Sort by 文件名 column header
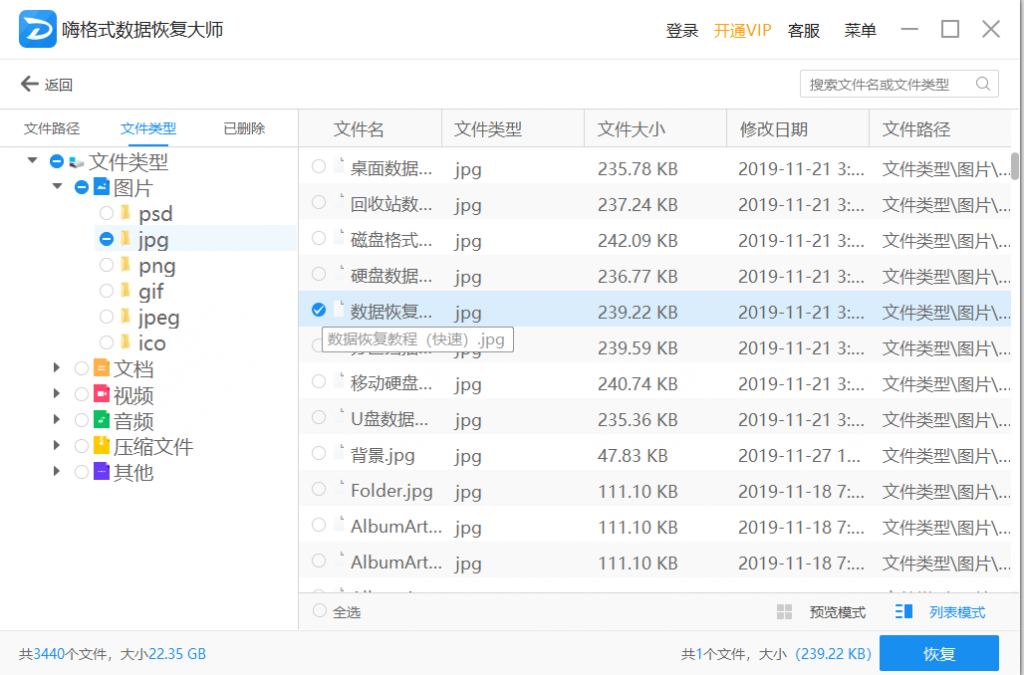Image resolution: width=1024 pixels, height=675 pixels. pos(359,129)
